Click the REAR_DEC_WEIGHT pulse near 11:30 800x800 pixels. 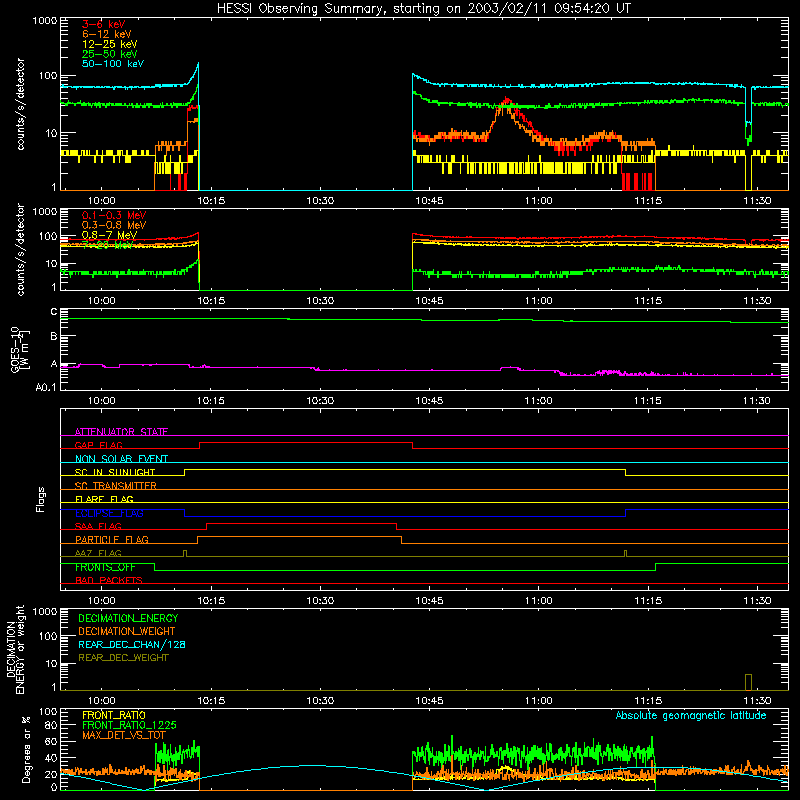point(748,682)
